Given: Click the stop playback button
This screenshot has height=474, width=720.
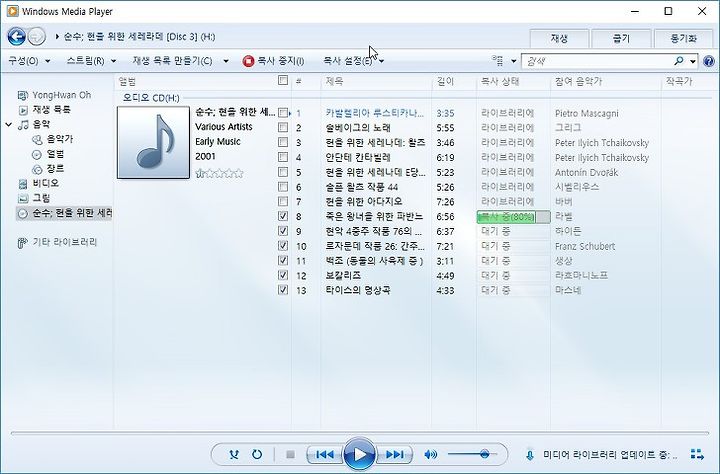Looking at the screenshot, I should coord(290,455).
